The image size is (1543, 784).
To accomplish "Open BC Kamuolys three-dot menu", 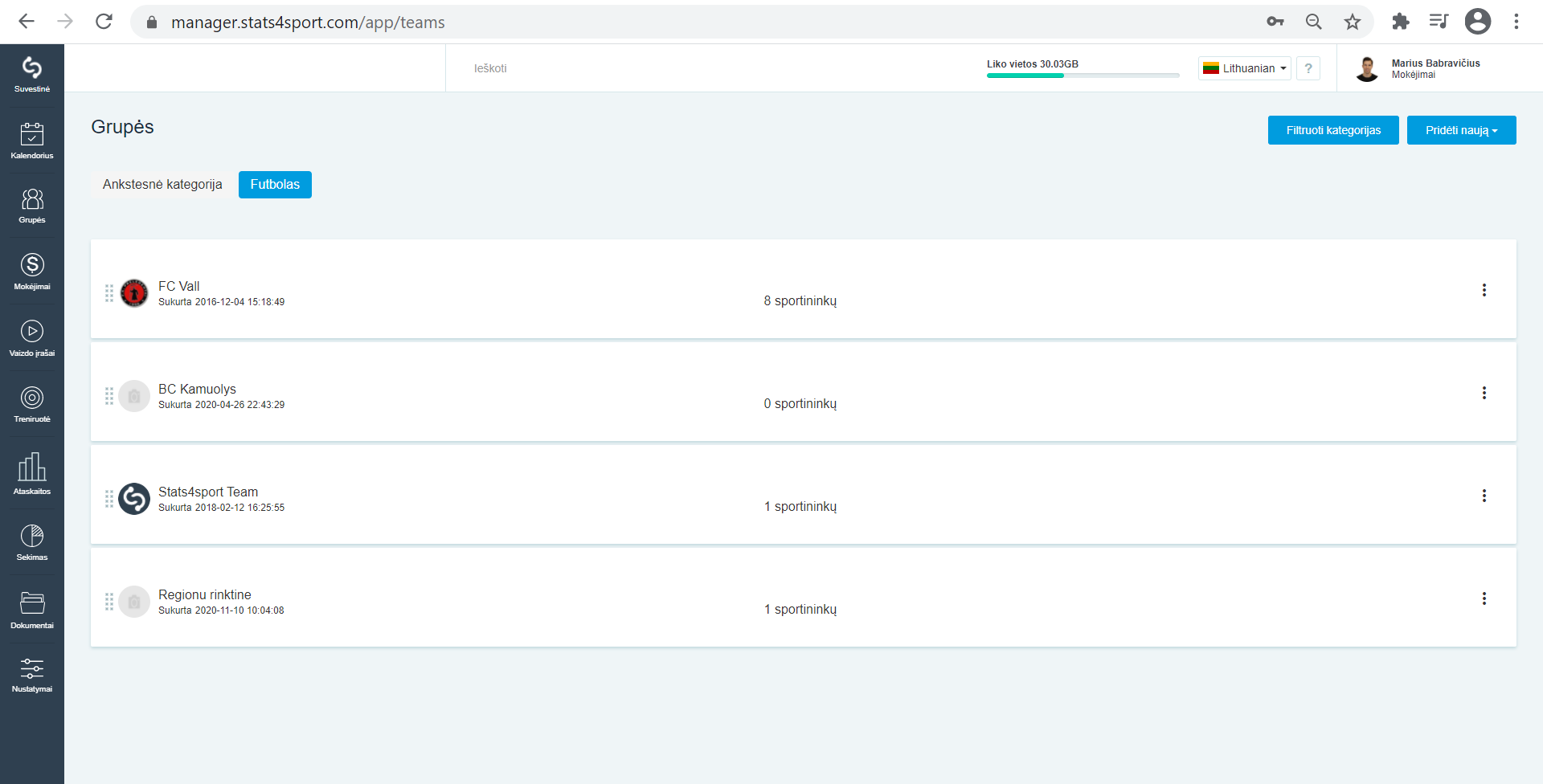I will point(1484,393).
